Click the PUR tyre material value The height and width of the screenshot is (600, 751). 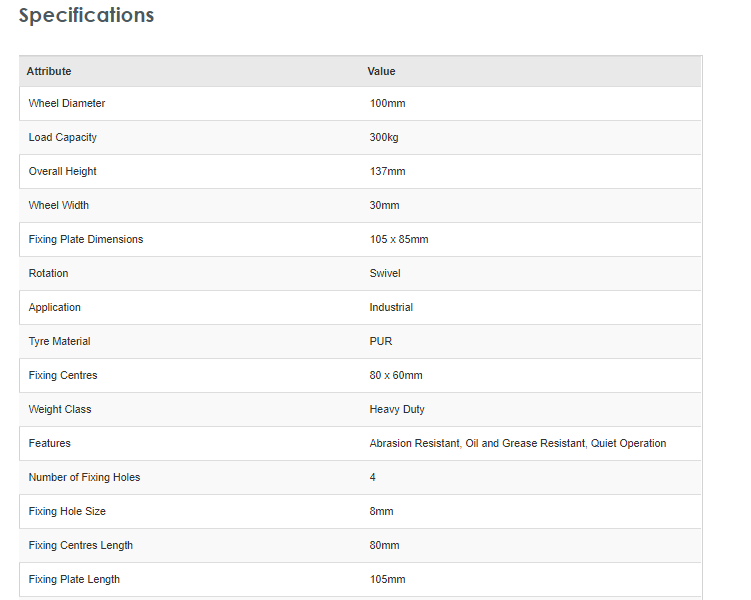click(381, 341)
